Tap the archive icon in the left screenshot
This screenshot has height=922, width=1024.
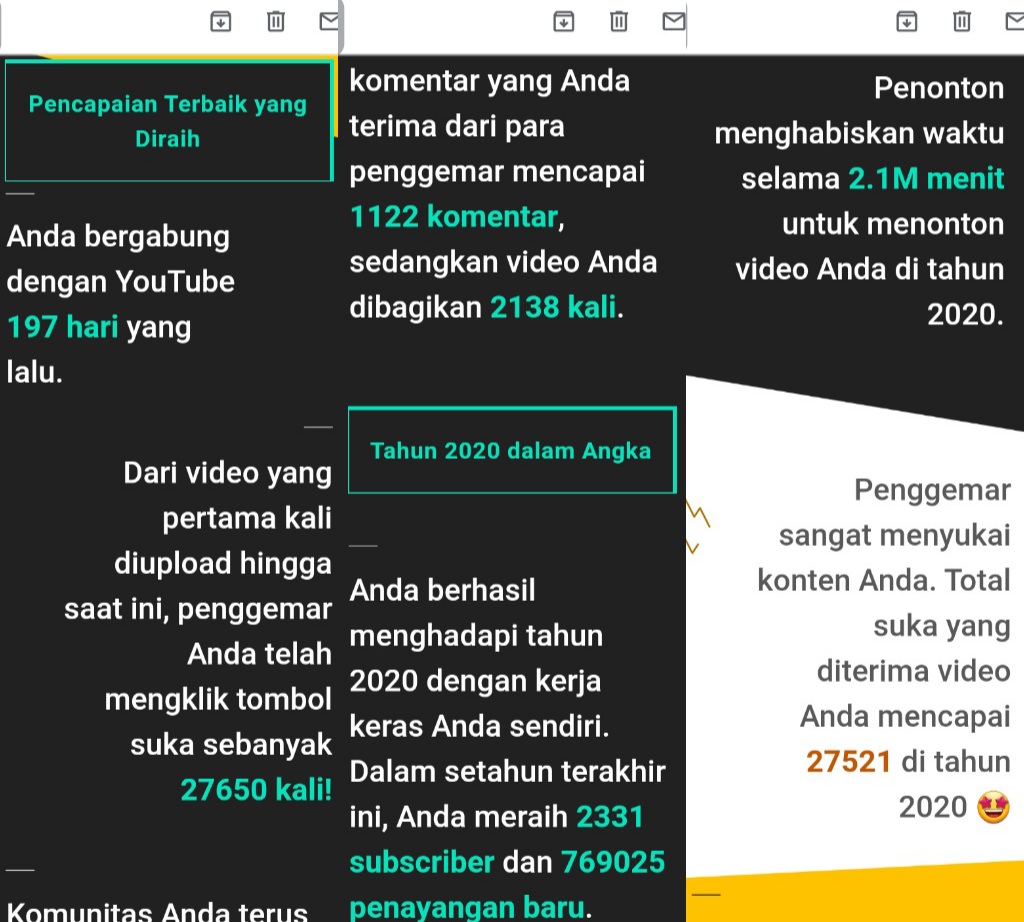coord(221,22)
